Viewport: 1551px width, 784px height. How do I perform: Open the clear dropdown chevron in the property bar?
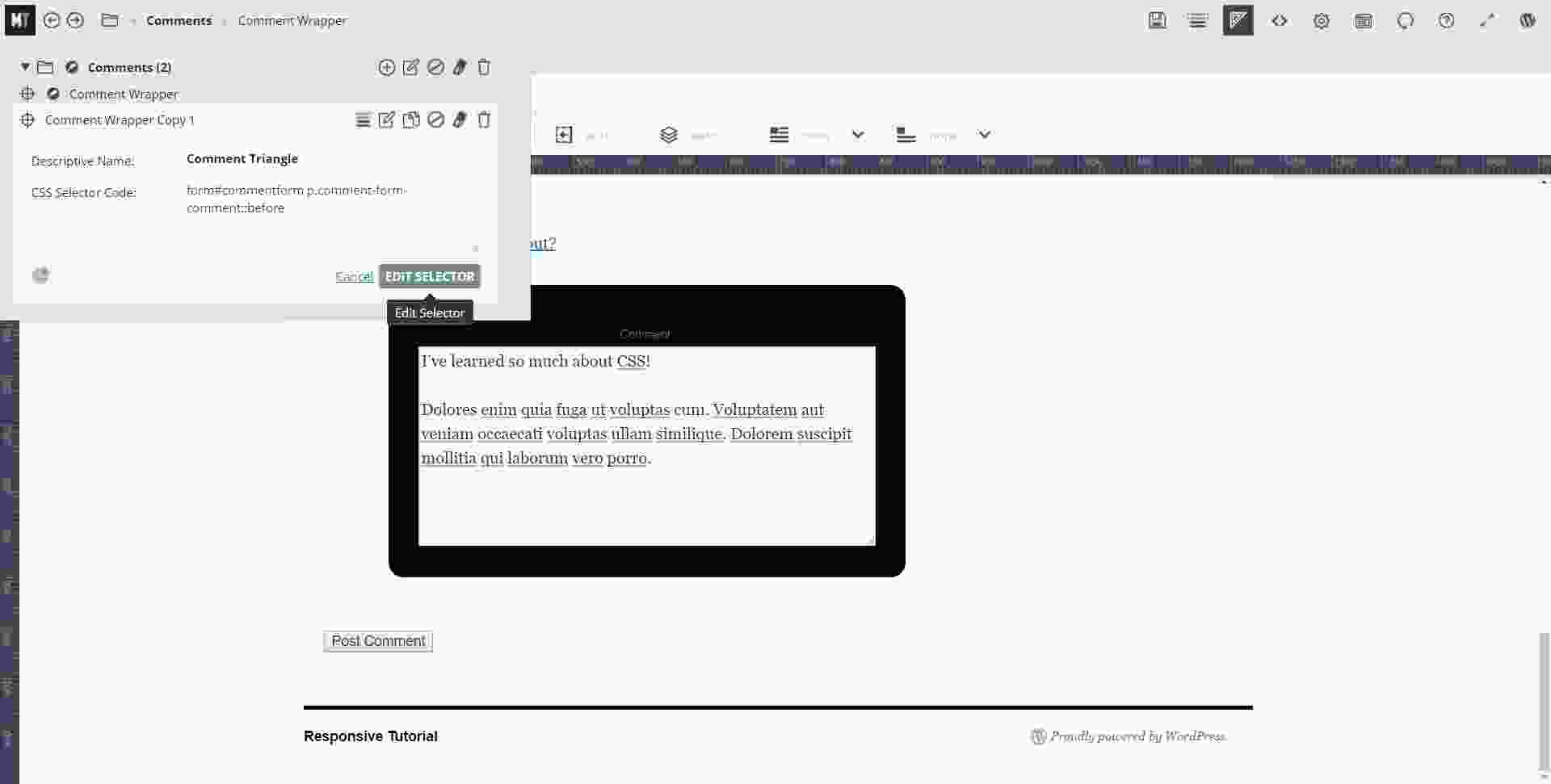pyautogui.click(x=984, y=135)
